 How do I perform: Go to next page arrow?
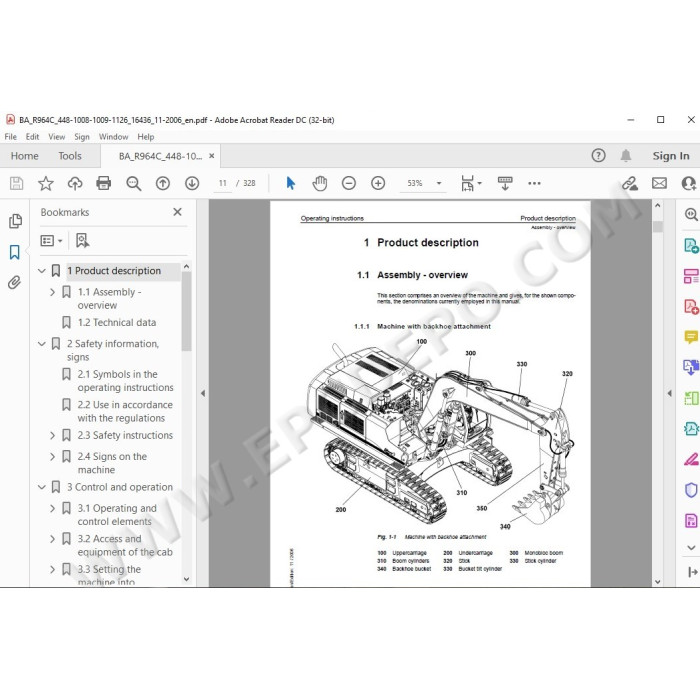(x=192, y=183)
